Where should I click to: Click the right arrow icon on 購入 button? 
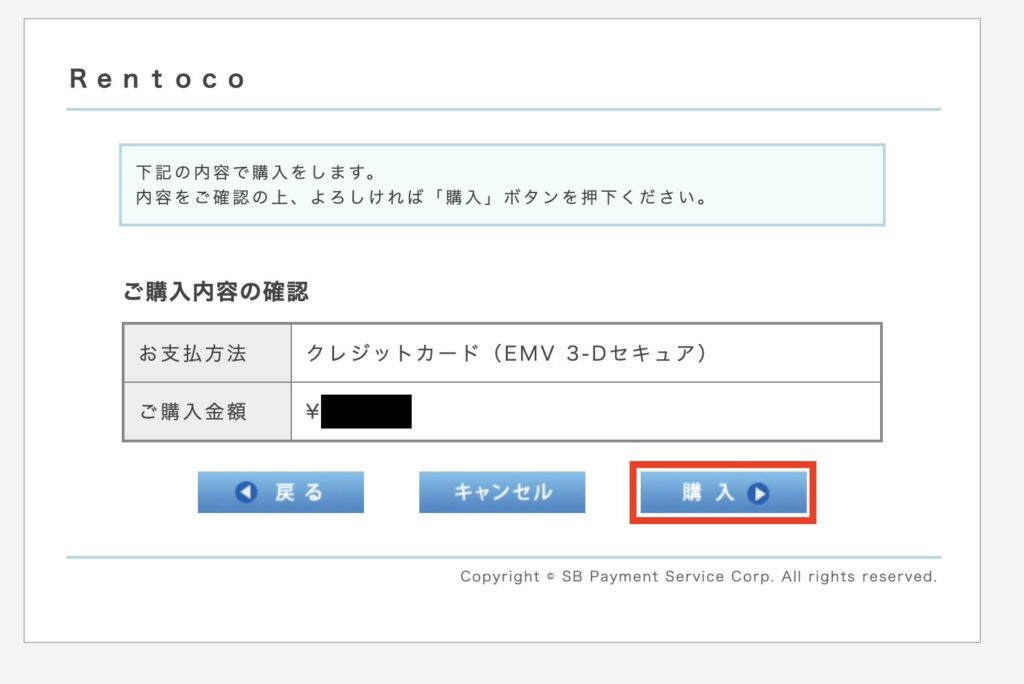click(x=758, y=493)
